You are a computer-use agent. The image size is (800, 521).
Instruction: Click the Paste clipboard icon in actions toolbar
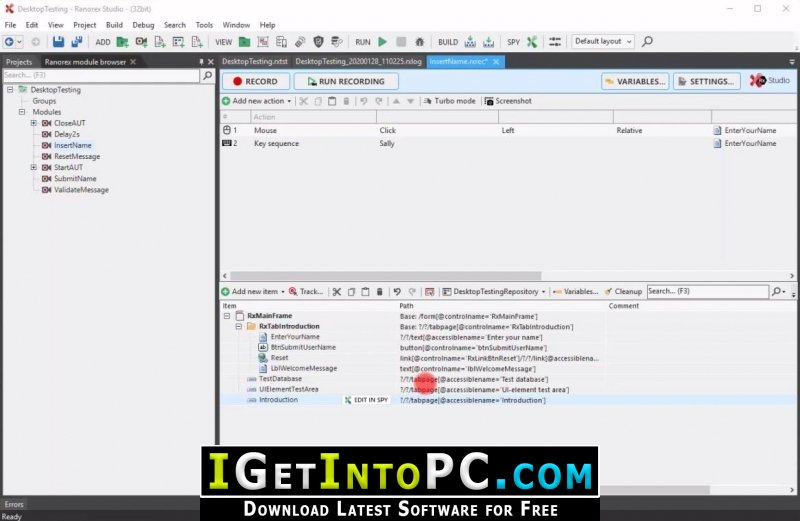pos(332,101)
